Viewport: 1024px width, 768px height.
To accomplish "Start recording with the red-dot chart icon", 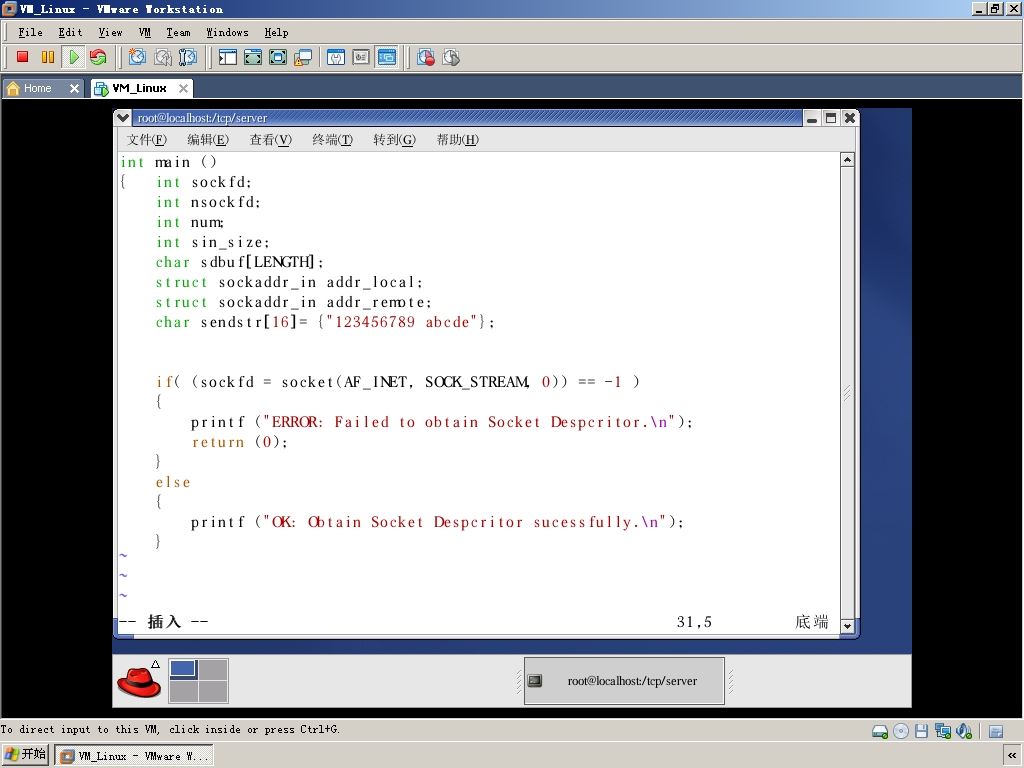I will pyautogui.click(x=426, y=57).
